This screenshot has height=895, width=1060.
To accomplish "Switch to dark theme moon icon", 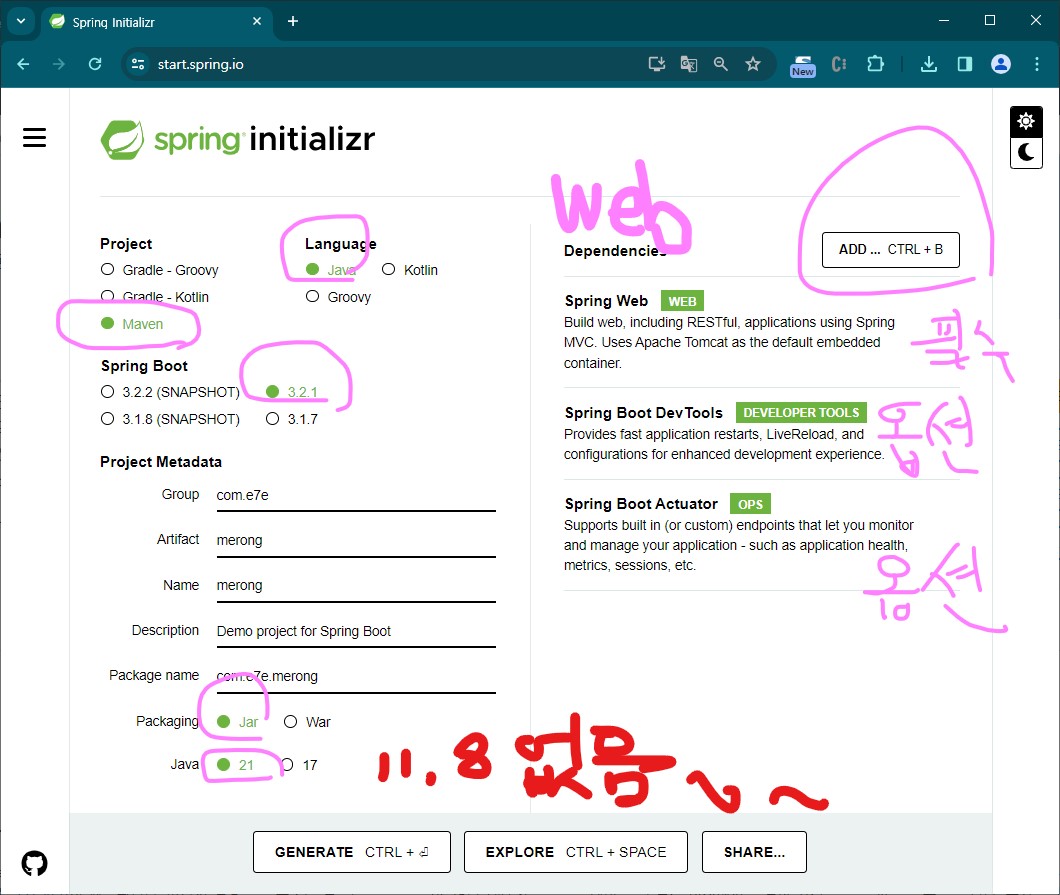I will [1026, 152].
